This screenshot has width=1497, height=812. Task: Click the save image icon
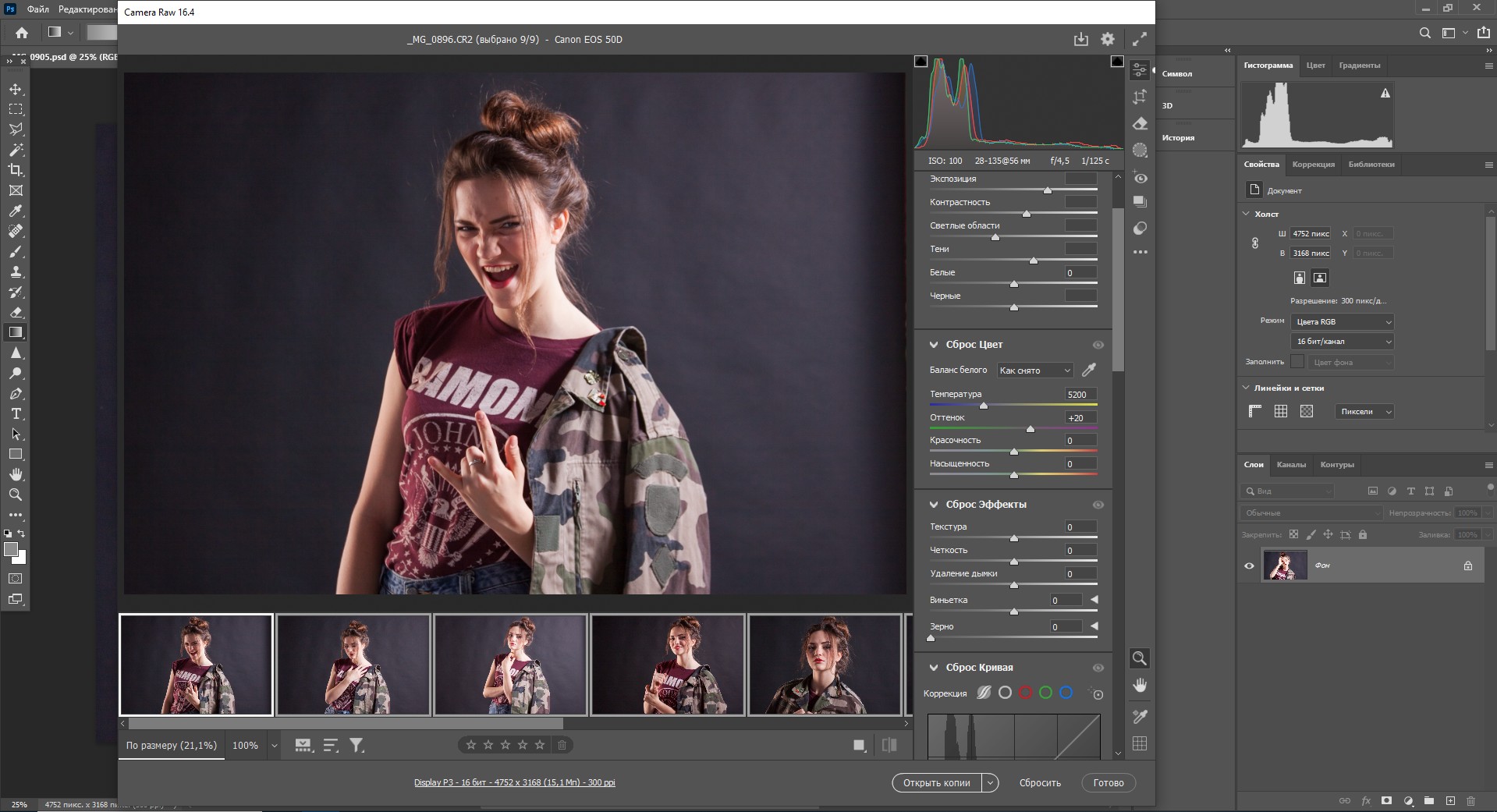pos(1080,39)
